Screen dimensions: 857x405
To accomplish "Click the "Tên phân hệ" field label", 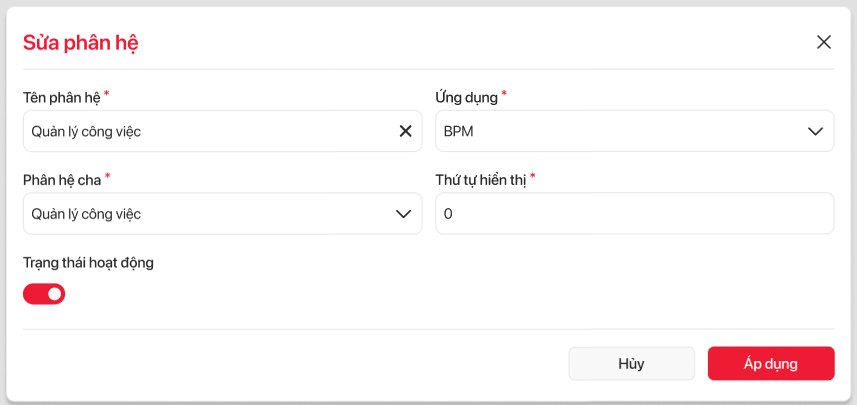I will click(60, 97).
